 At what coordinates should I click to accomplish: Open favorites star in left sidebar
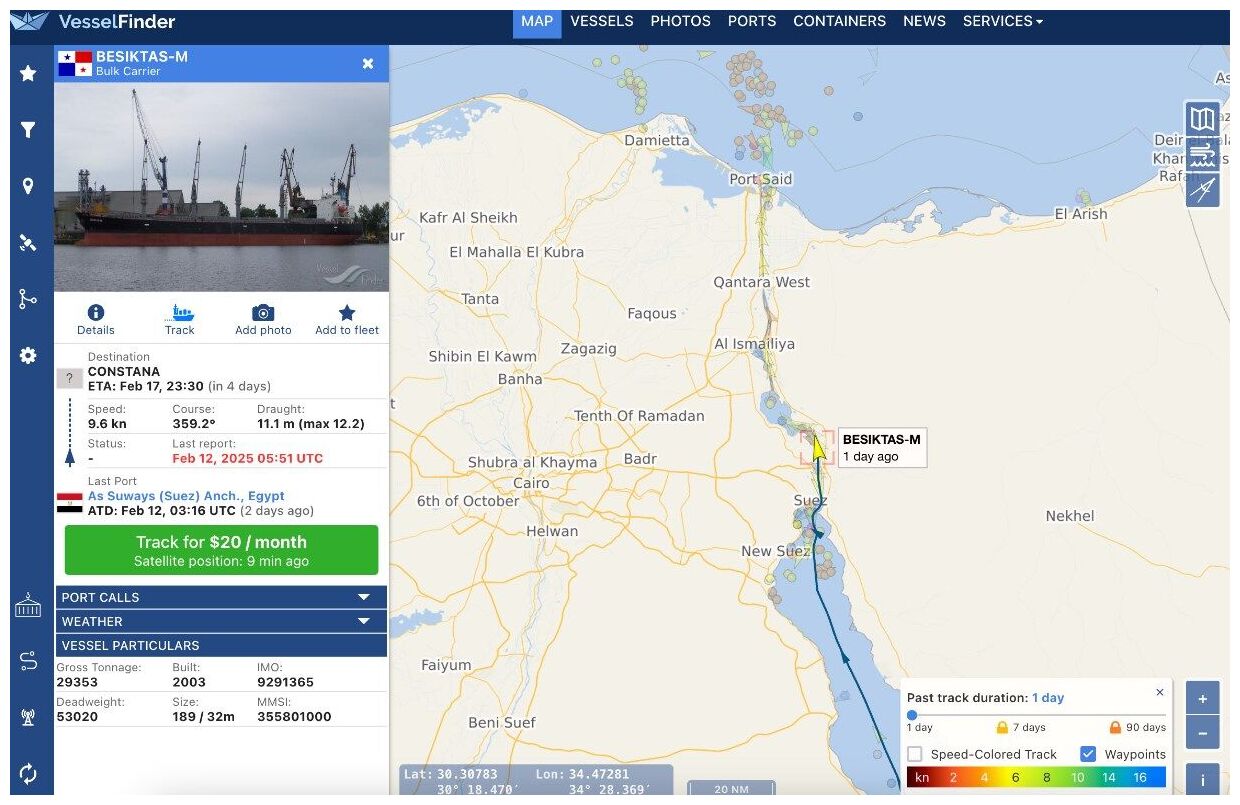pos(28,73)
